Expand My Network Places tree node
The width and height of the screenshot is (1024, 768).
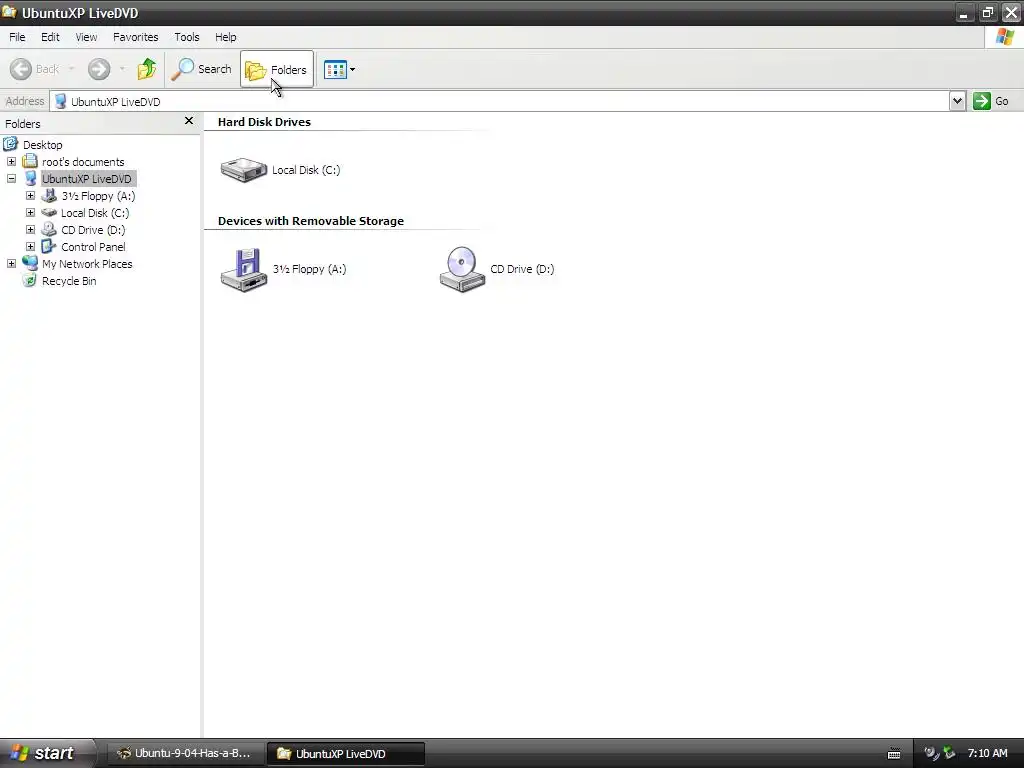(x=11, y=263)
